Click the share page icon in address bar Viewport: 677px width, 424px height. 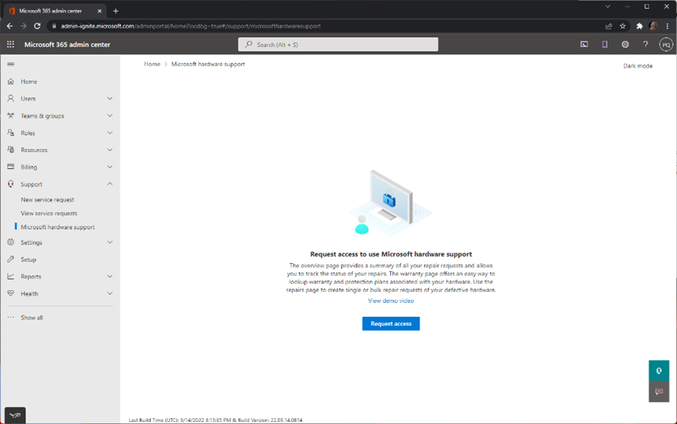(609, 26)
